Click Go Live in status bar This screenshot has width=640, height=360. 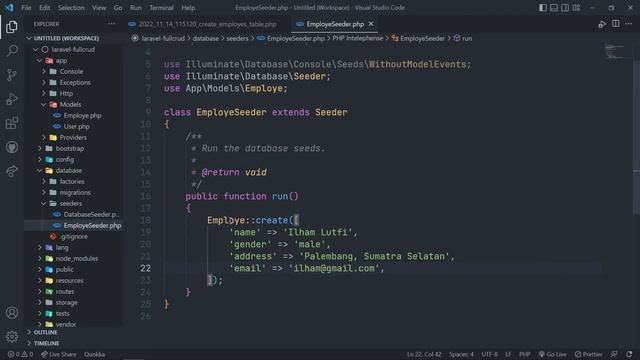click(x=553, y=354)
